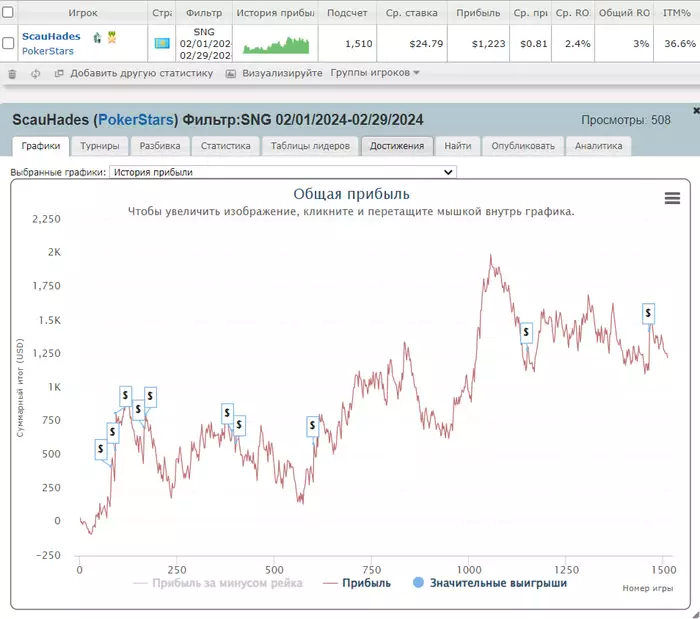This screenshot has height=619, width=700.
Task: Tick the select-all checkbox in table header
Action: pyautogui.click(x=8, y=12)
